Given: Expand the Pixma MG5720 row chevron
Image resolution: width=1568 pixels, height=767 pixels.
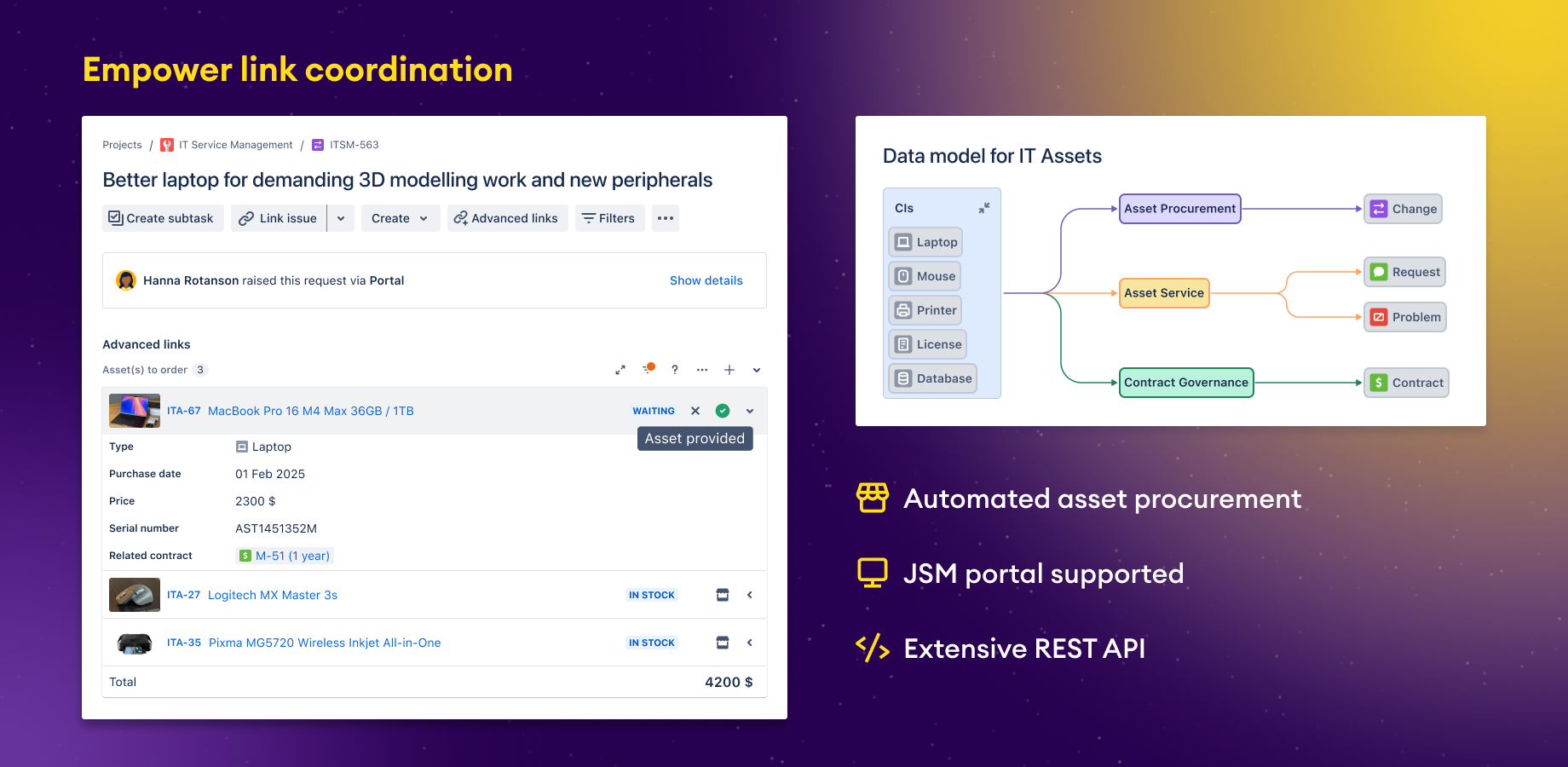Looking at the screenshot, I should [750, 643].
